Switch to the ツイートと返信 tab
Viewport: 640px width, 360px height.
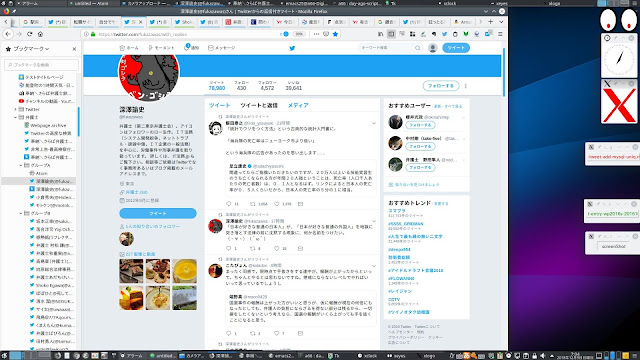click(x=259, y=105)
